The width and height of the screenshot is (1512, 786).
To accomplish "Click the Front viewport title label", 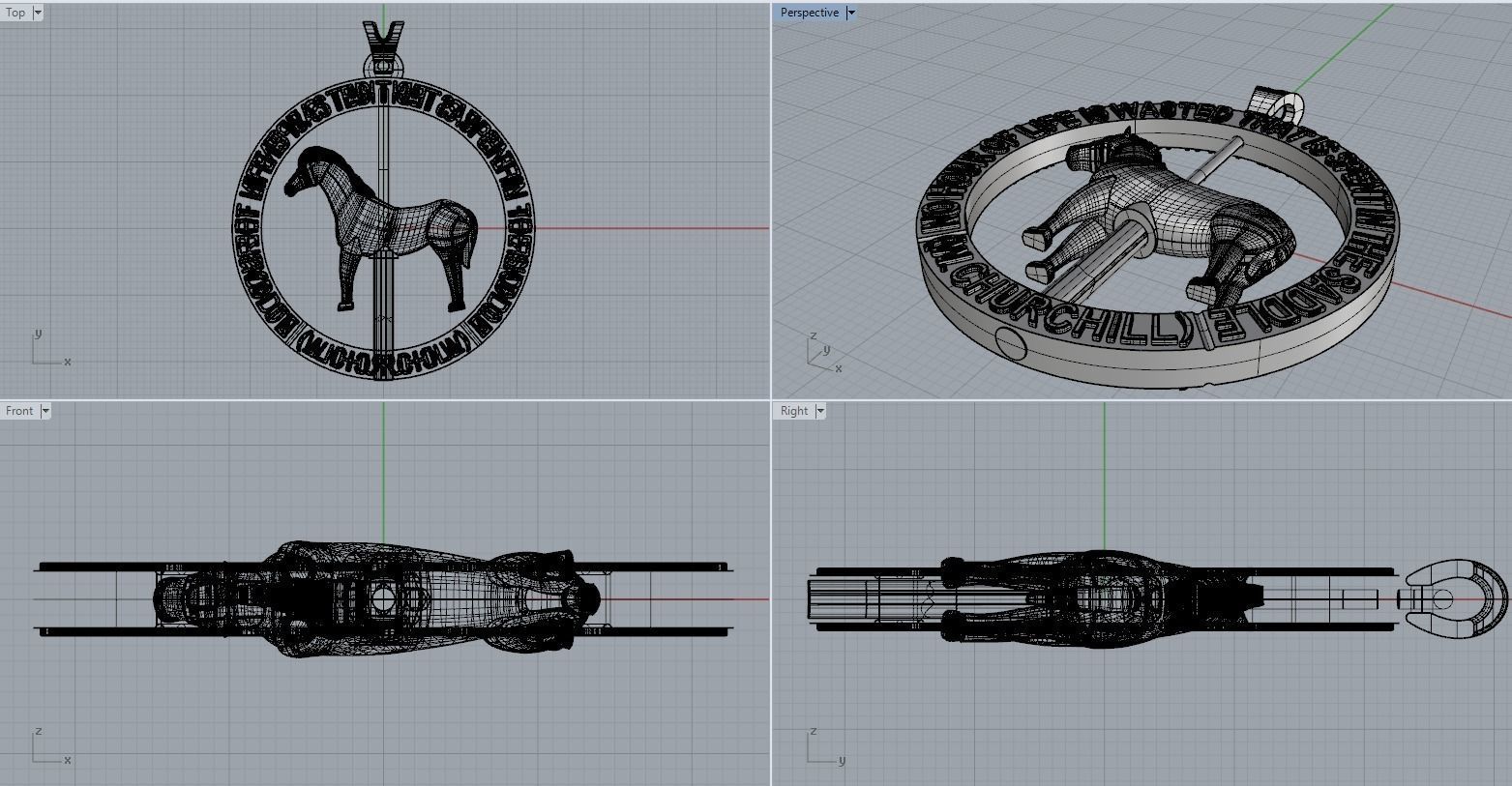I will pos(19,411).
